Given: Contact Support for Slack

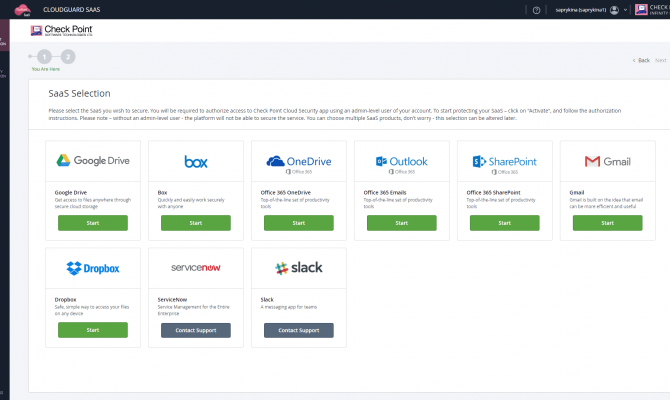Looking at the screenshot, I should tap(299, 330).
